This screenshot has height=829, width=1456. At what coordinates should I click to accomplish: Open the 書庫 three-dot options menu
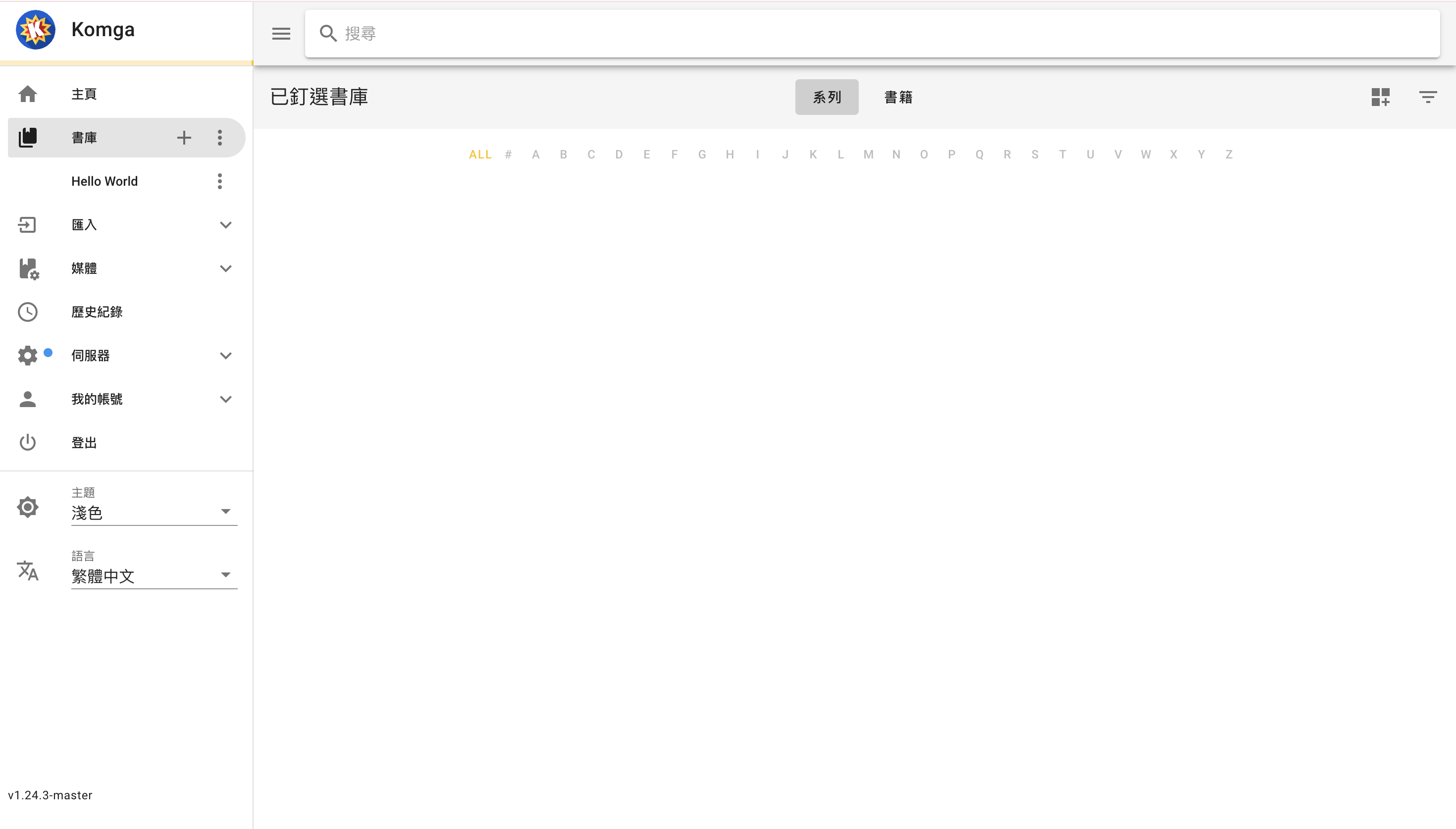tap(220, 137)
